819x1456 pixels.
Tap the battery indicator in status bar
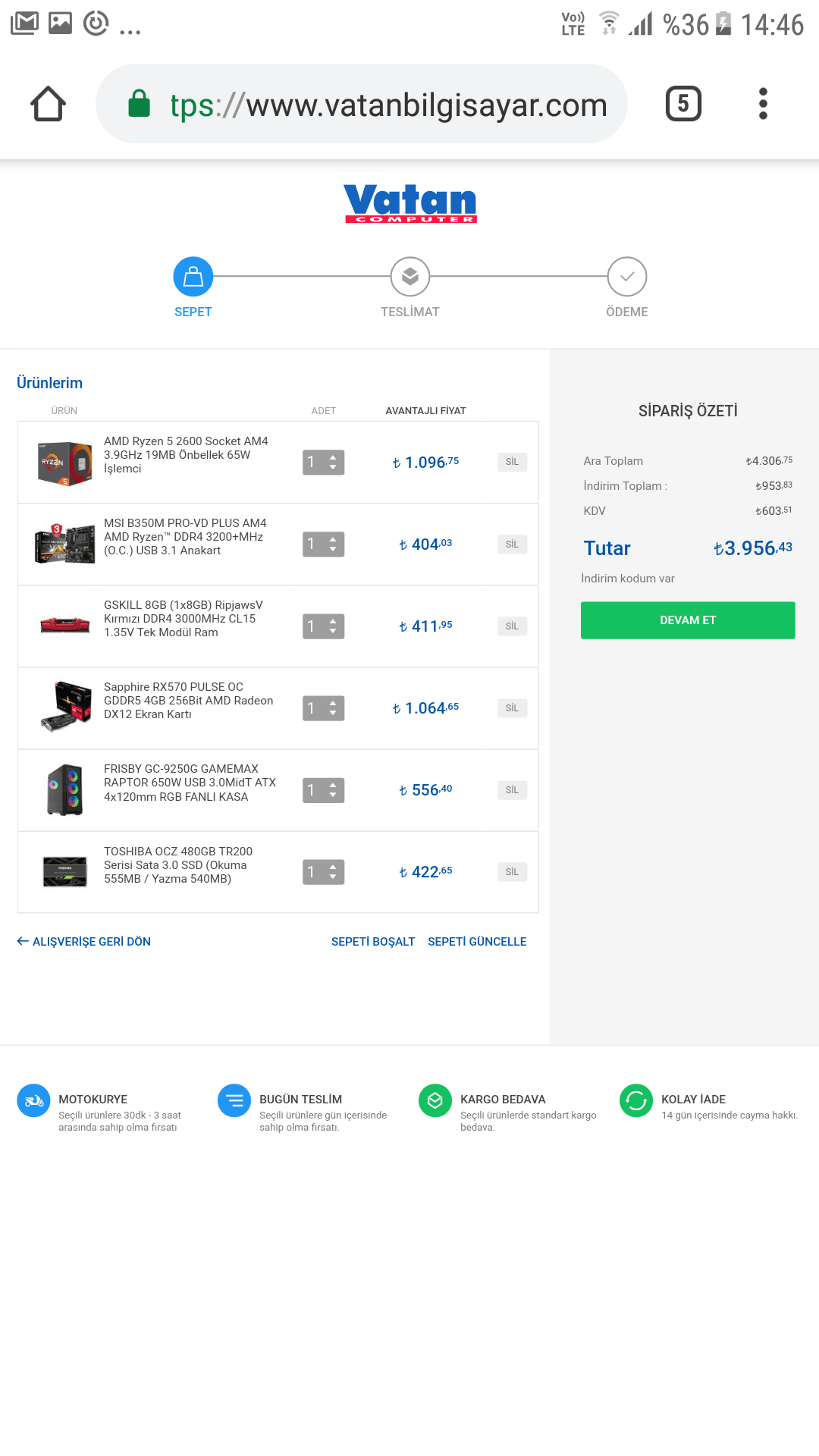[723, 24]
